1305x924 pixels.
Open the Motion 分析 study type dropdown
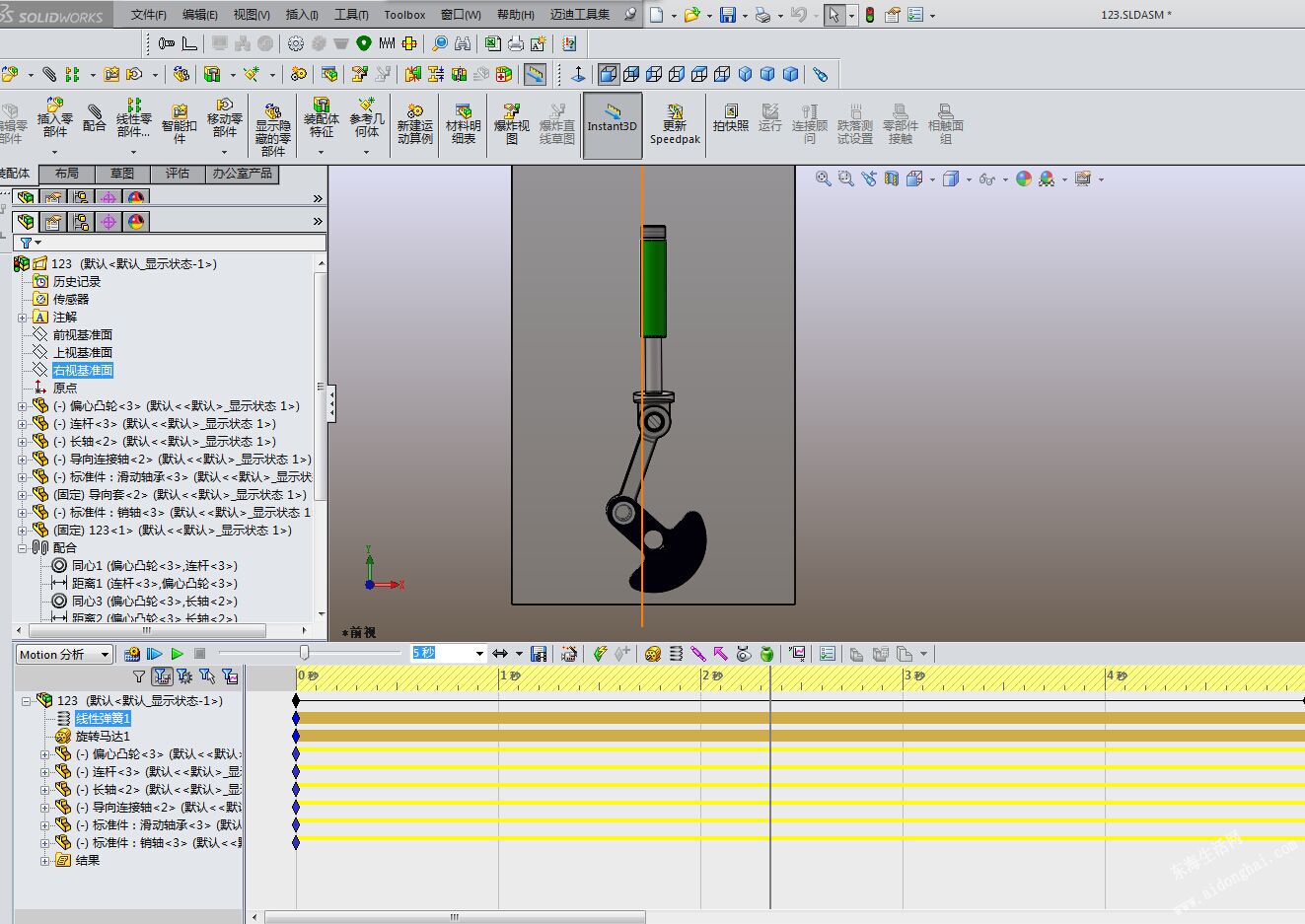[x=64, y=654]
